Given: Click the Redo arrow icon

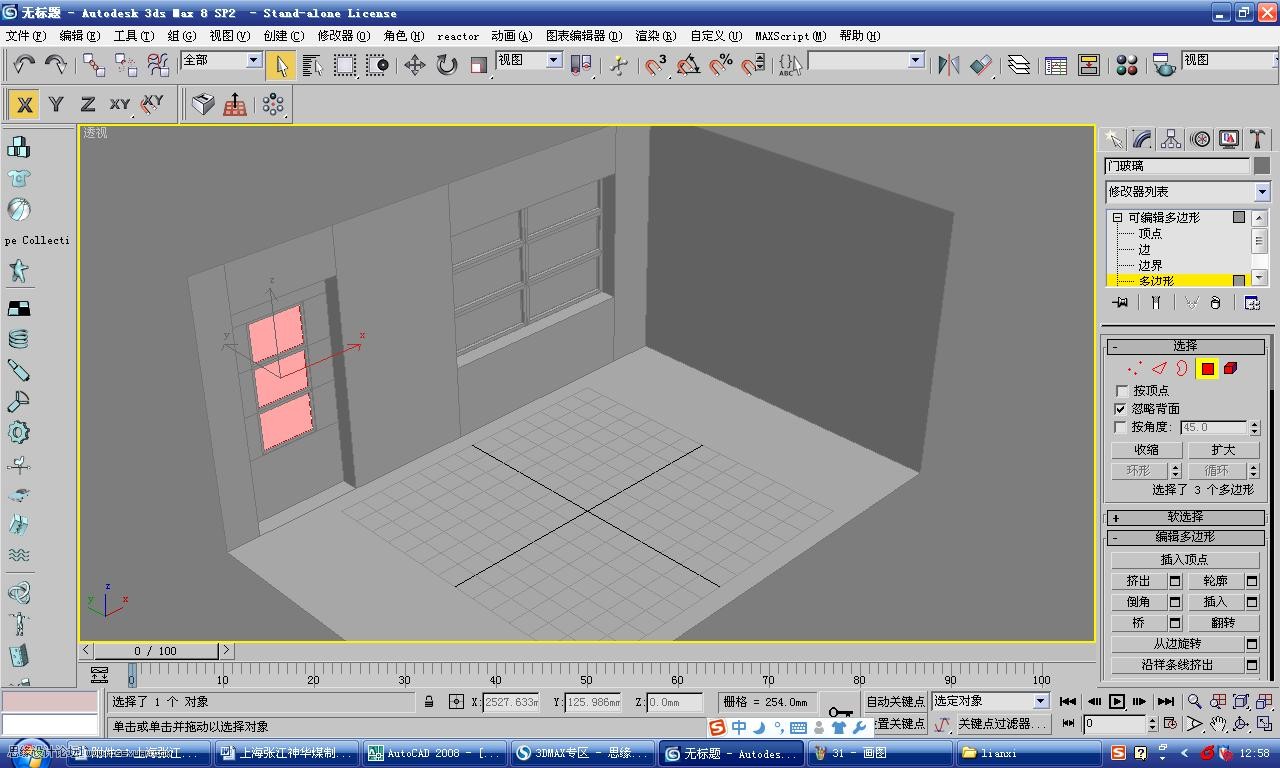Looking at the screenshot, I should (x=56, y=65).
